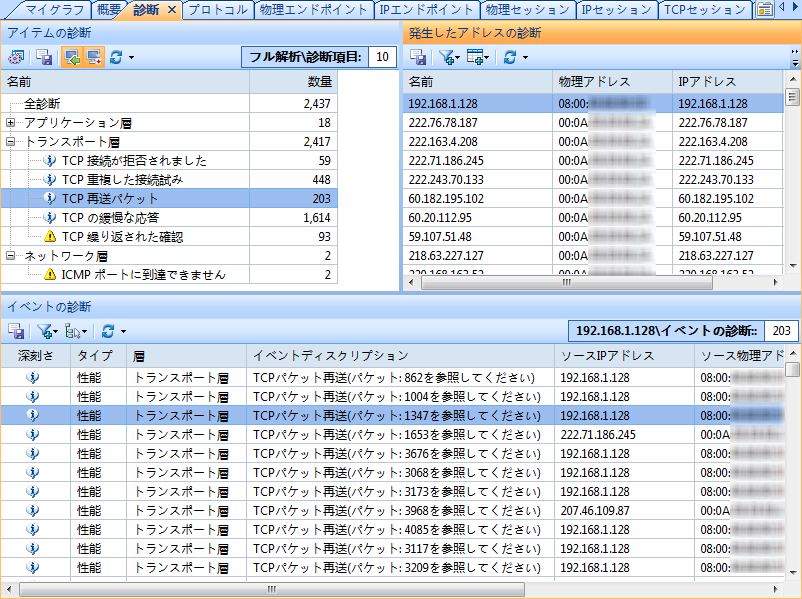Open filter dropdown in イベントの診断 toolbar

[x=46, y=330]
